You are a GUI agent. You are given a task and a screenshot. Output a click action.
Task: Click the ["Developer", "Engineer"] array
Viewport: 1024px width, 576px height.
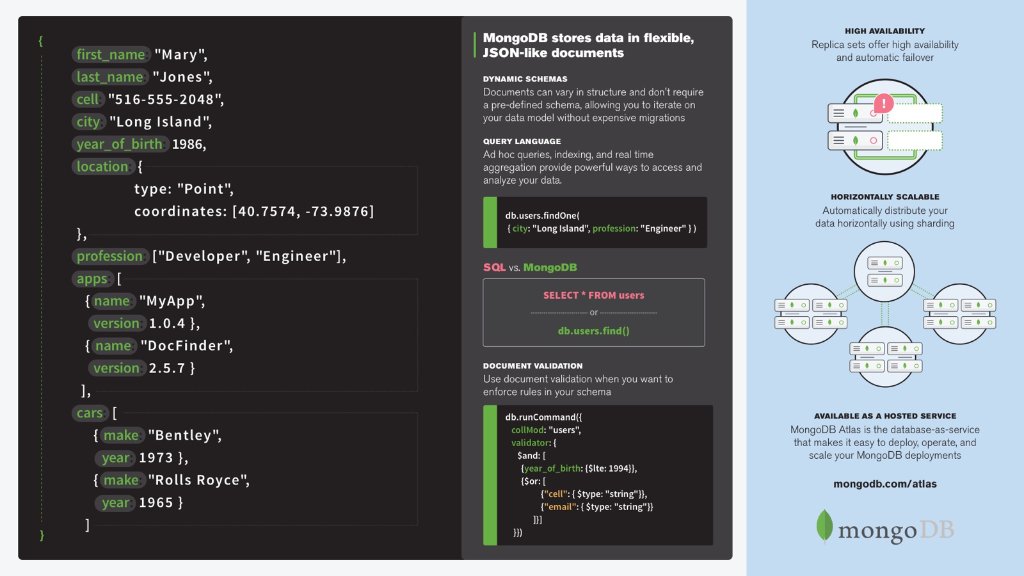pos(249,256)
